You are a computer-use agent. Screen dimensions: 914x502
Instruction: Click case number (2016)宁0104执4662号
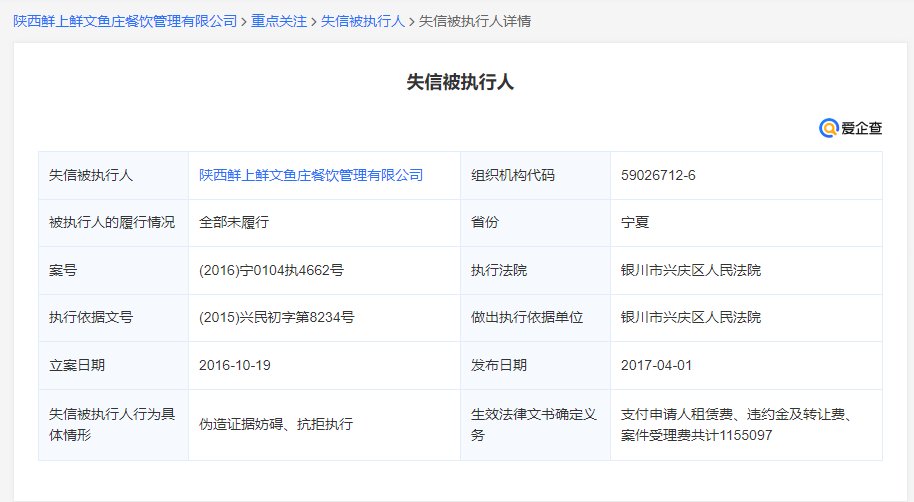(272, 270)
